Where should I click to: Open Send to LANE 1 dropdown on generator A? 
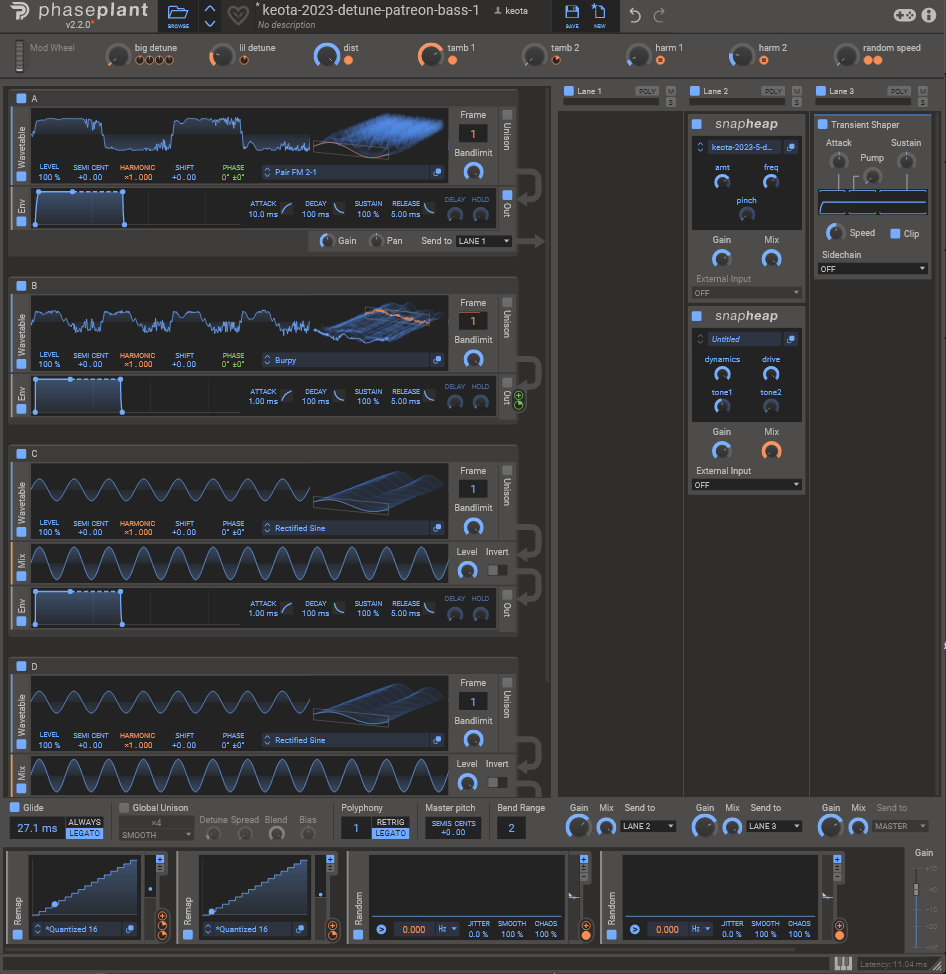click(x=484, y=241)
